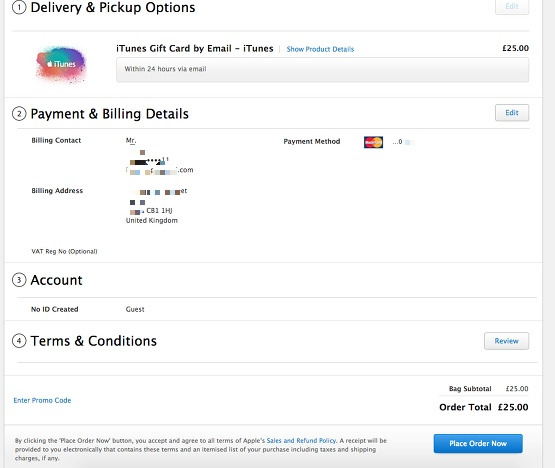Click the 'iTunes Gift Card by Email – iTunes' title
This screenshot has height=468, width=555.
pos(195,48)
